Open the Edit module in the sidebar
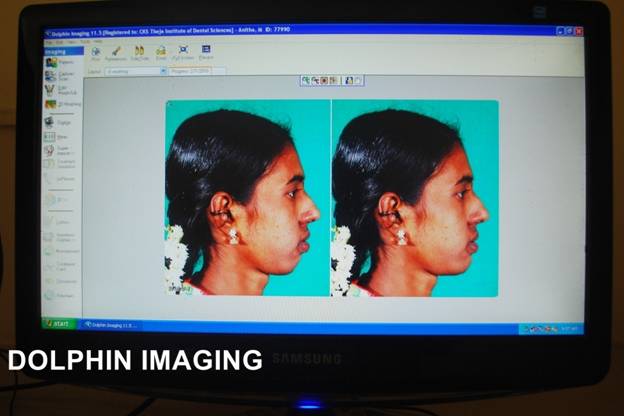Viewport: 624px width, 416px height. pyautogui.click(x=60, y=90)
